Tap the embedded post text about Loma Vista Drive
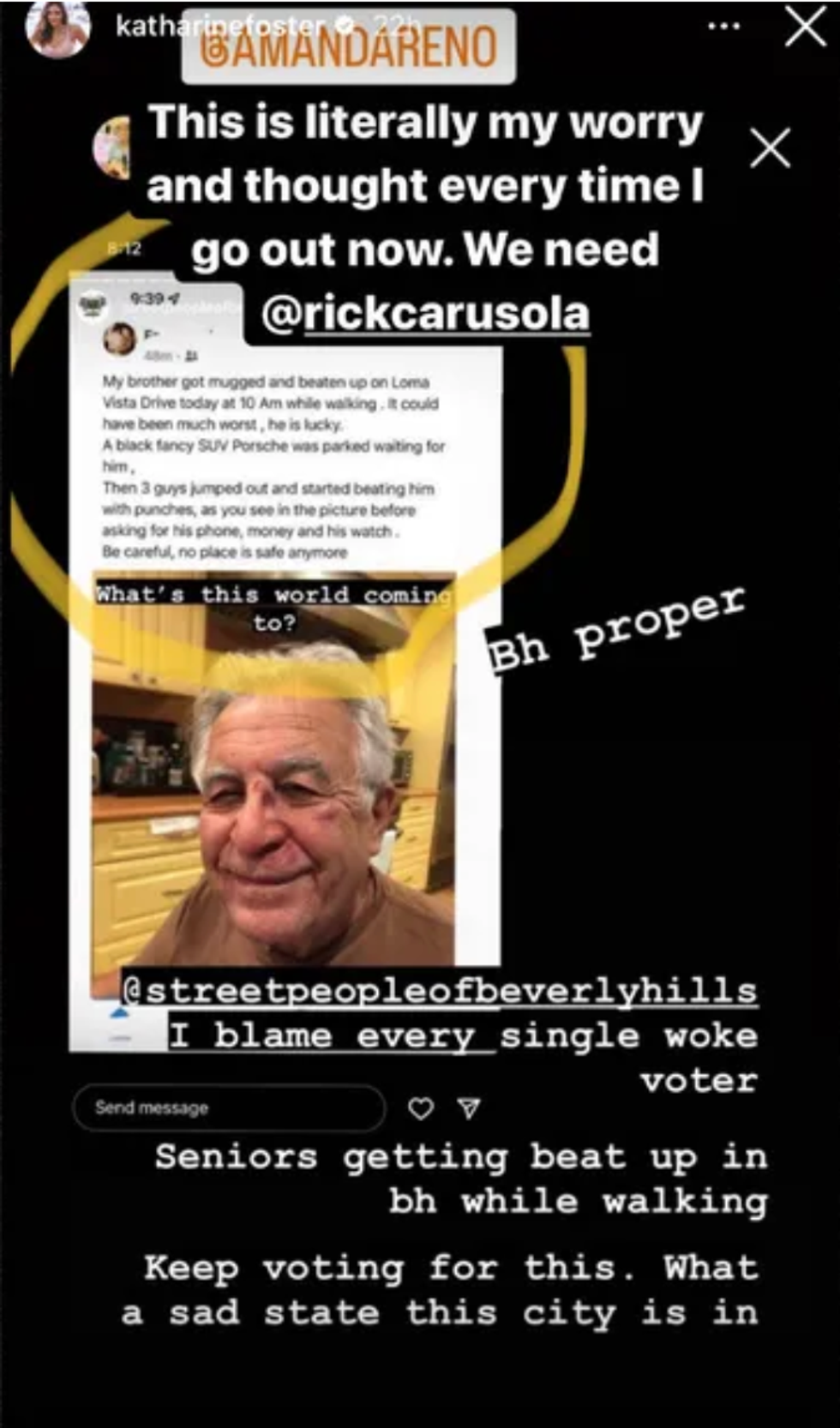The image size is (840, 1428). (x=273, y=466)
